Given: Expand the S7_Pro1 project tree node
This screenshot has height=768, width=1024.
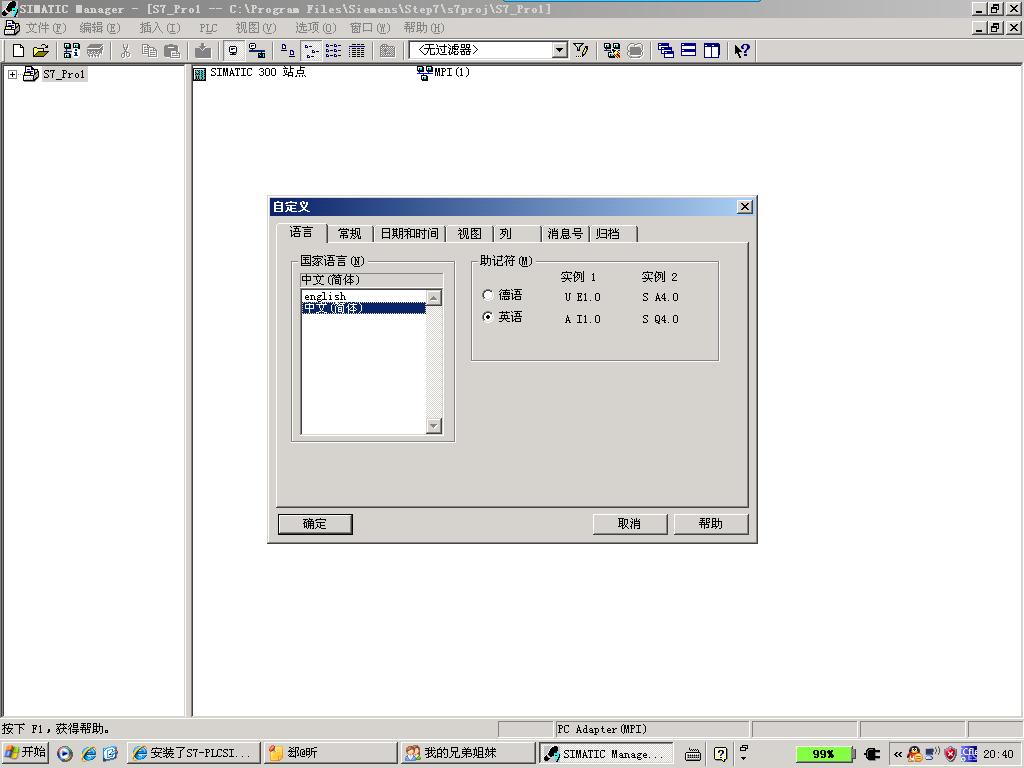Looking at the screenshot, I should [x=12, y=74].
